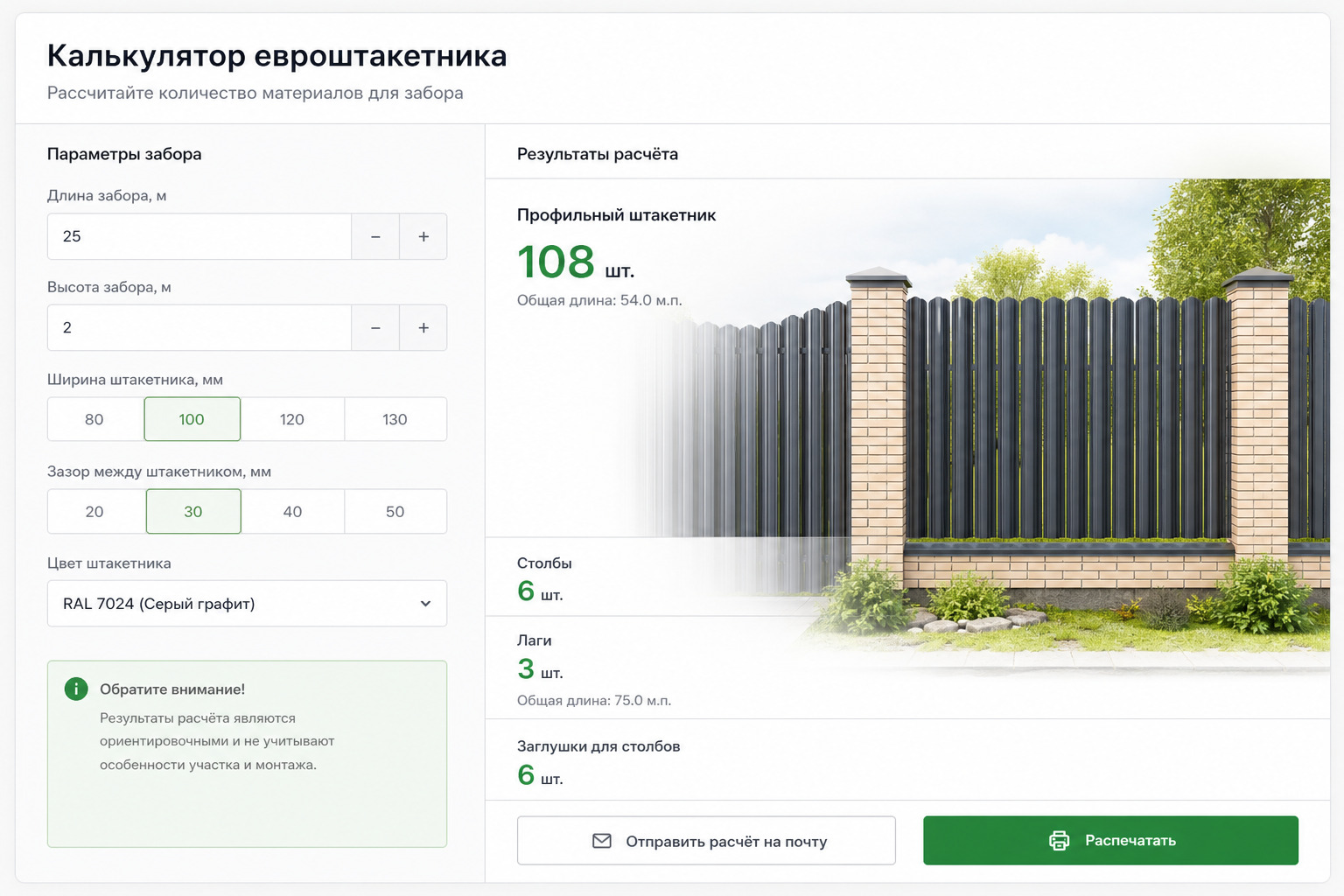Click the 'Параметры забора' heading
Image resolution: width=1344 pixels, height=896 pixels.
[x=124, y=154]
